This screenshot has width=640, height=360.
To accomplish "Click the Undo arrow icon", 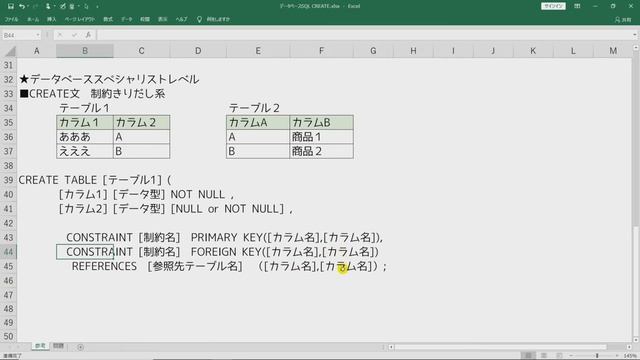I will [21, 6].
